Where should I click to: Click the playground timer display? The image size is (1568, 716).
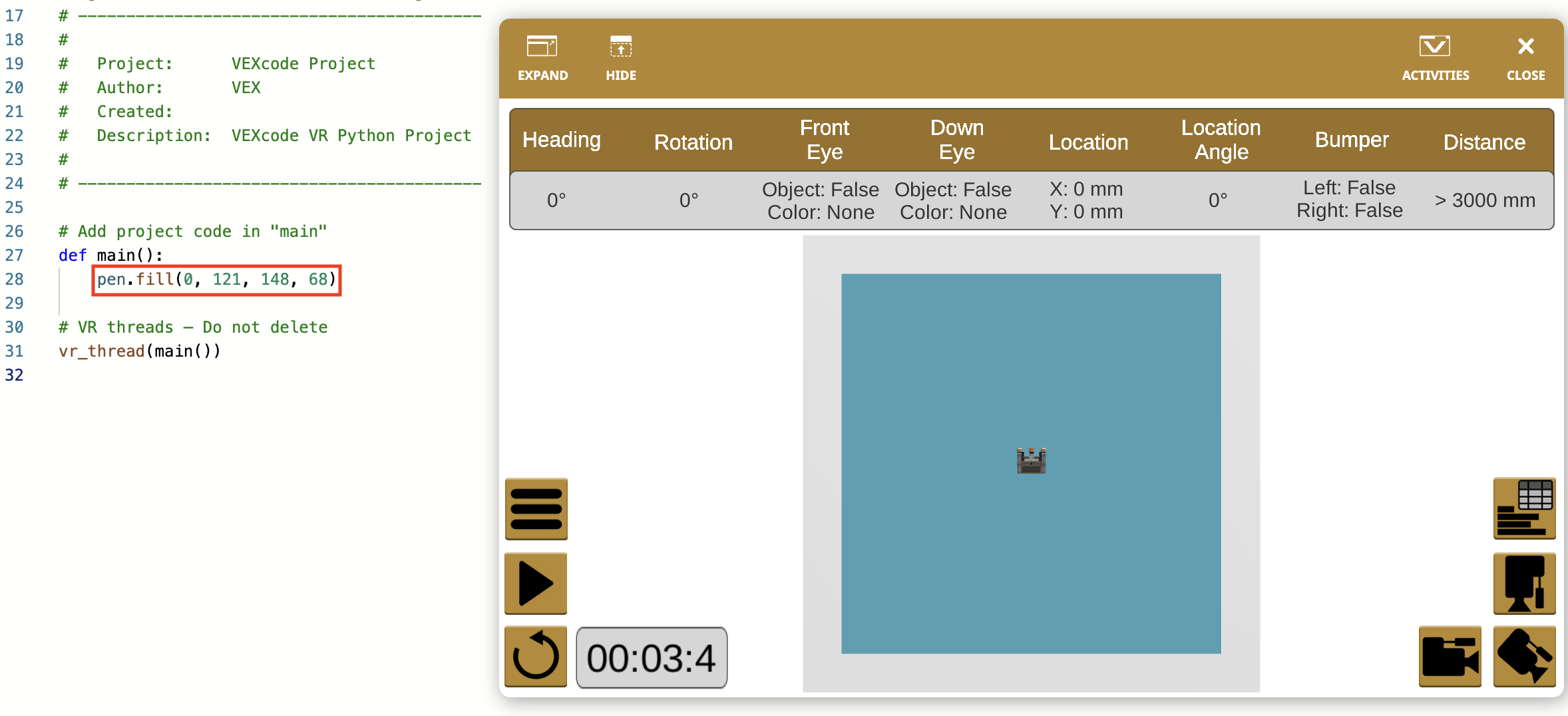click(651, 657)
